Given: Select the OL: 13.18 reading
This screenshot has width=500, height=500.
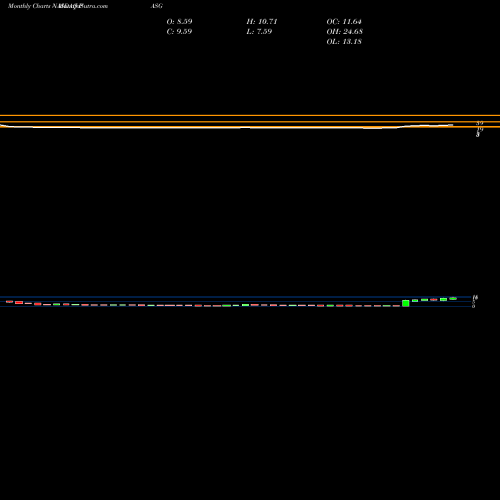Looking at the screenshot, I should 344,41.
